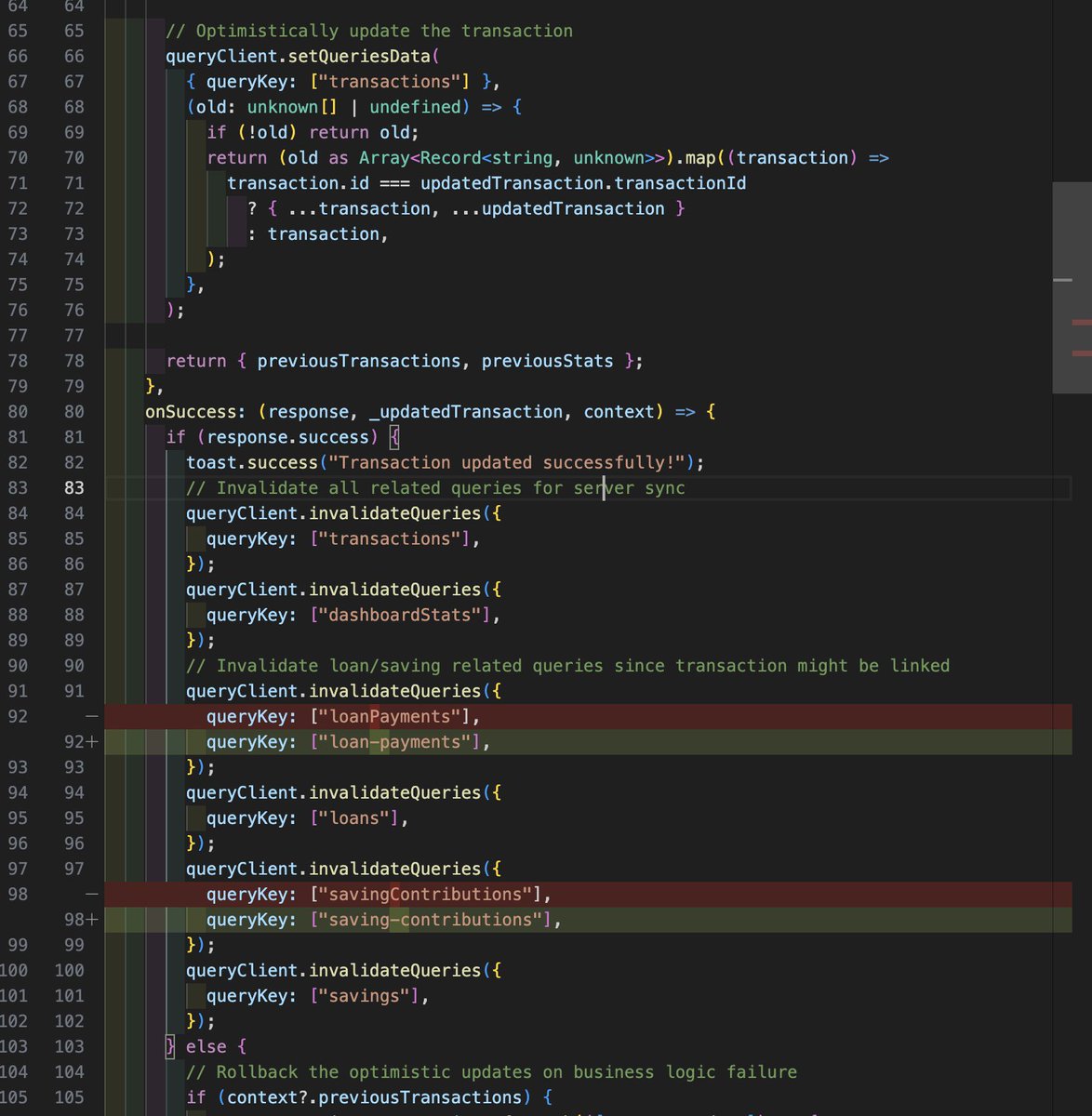Image resolution: width=1092 pixels, height=1116 pixels.
Task: Click the upper red change mark in overview ruler
Action: tap(1082, 323)
